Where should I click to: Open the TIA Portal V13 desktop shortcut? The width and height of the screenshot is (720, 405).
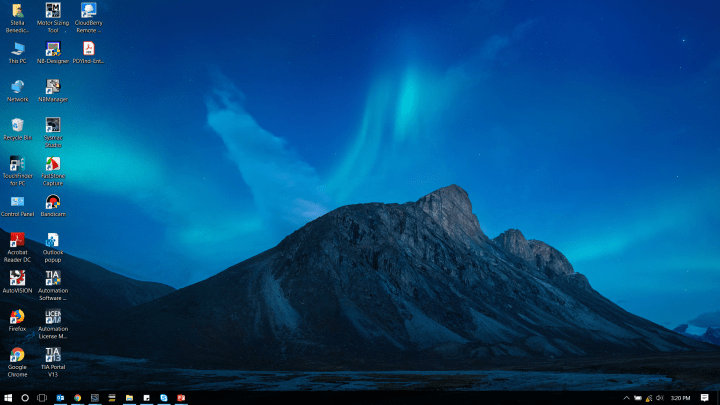click(x=53, y=355)
